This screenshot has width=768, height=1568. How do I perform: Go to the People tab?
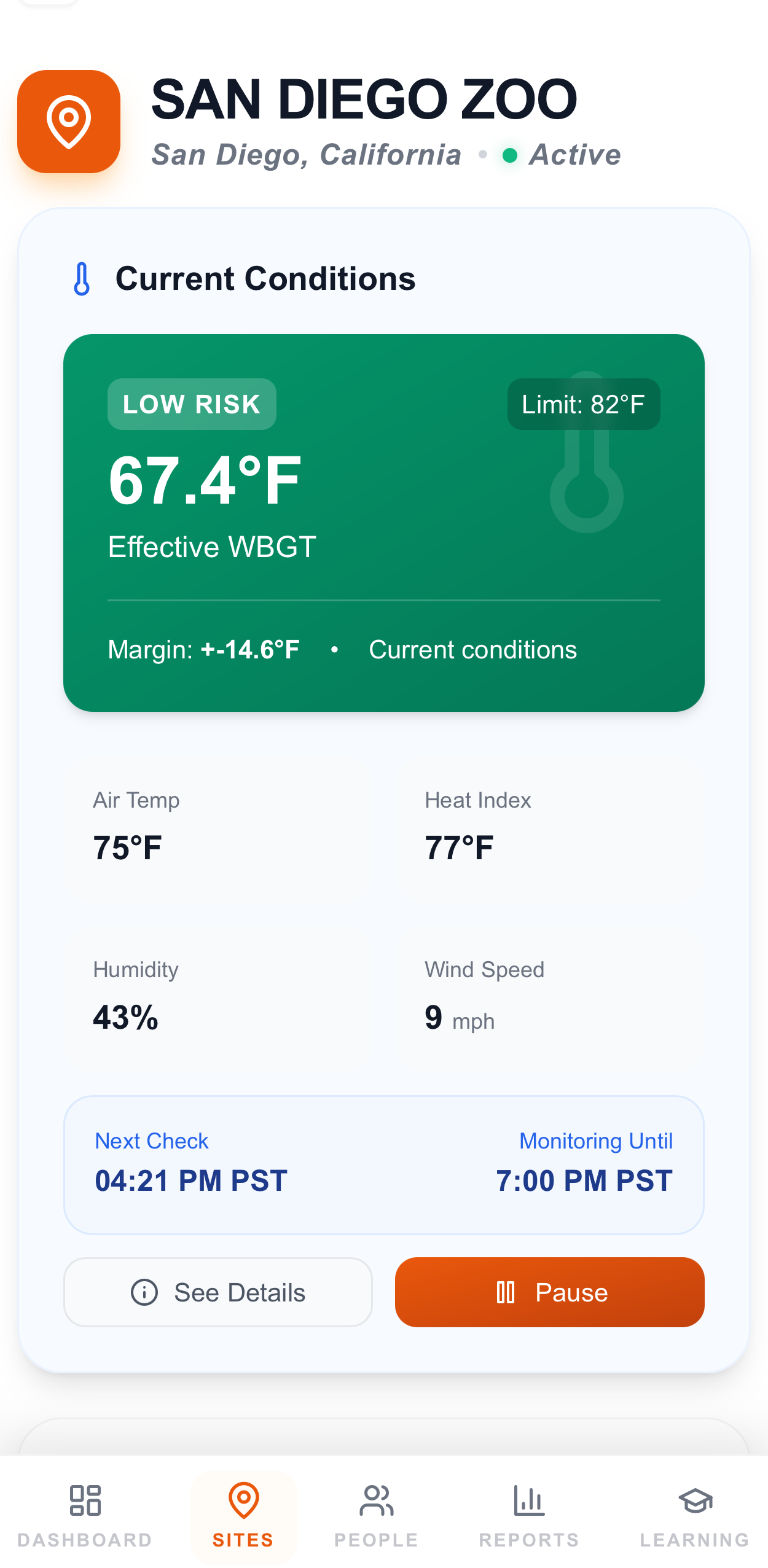tap(376, 1515)
